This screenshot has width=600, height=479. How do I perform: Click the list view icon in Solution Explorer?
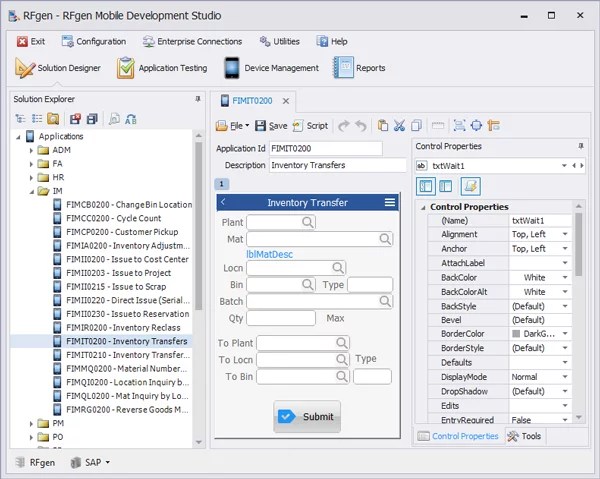tap(37, 119)
